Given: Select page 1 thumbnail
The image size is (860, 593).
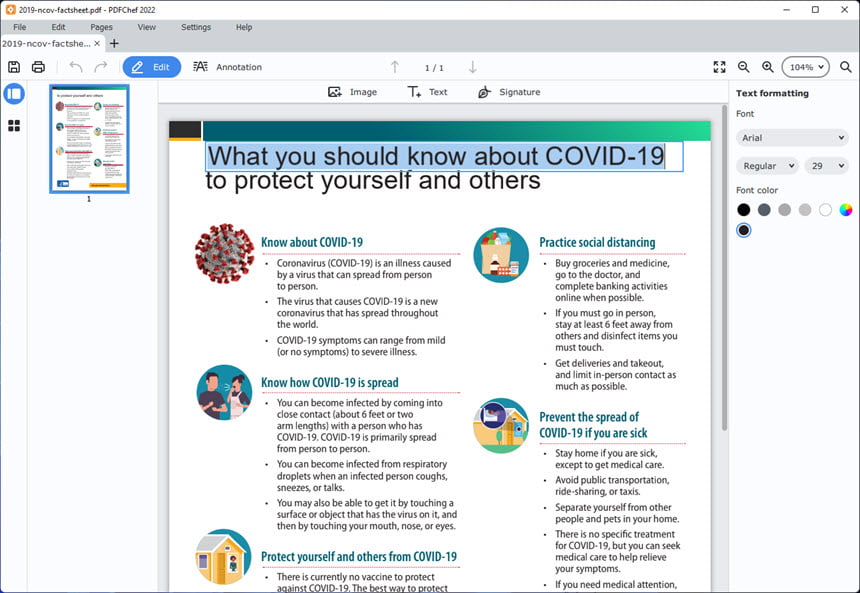Looking at the screenshot, I should click(x=89, y=139).
